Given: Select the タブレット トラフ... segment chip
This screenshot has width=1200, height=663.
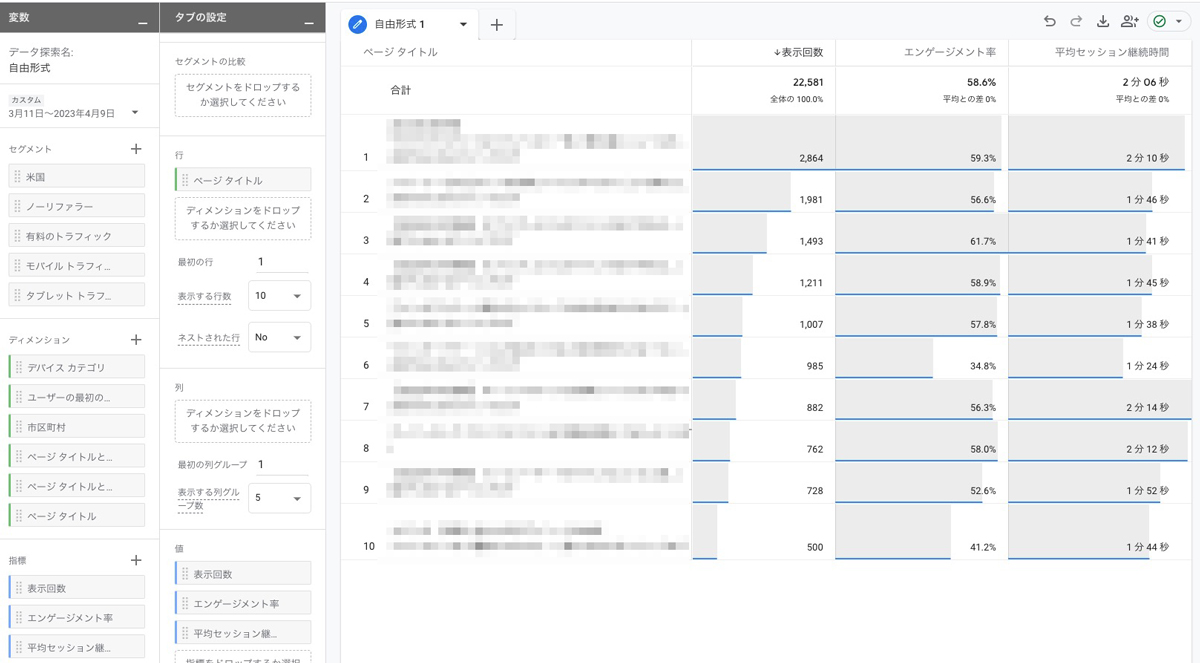Looking at the screenshot, I should (x=77, y=296).
